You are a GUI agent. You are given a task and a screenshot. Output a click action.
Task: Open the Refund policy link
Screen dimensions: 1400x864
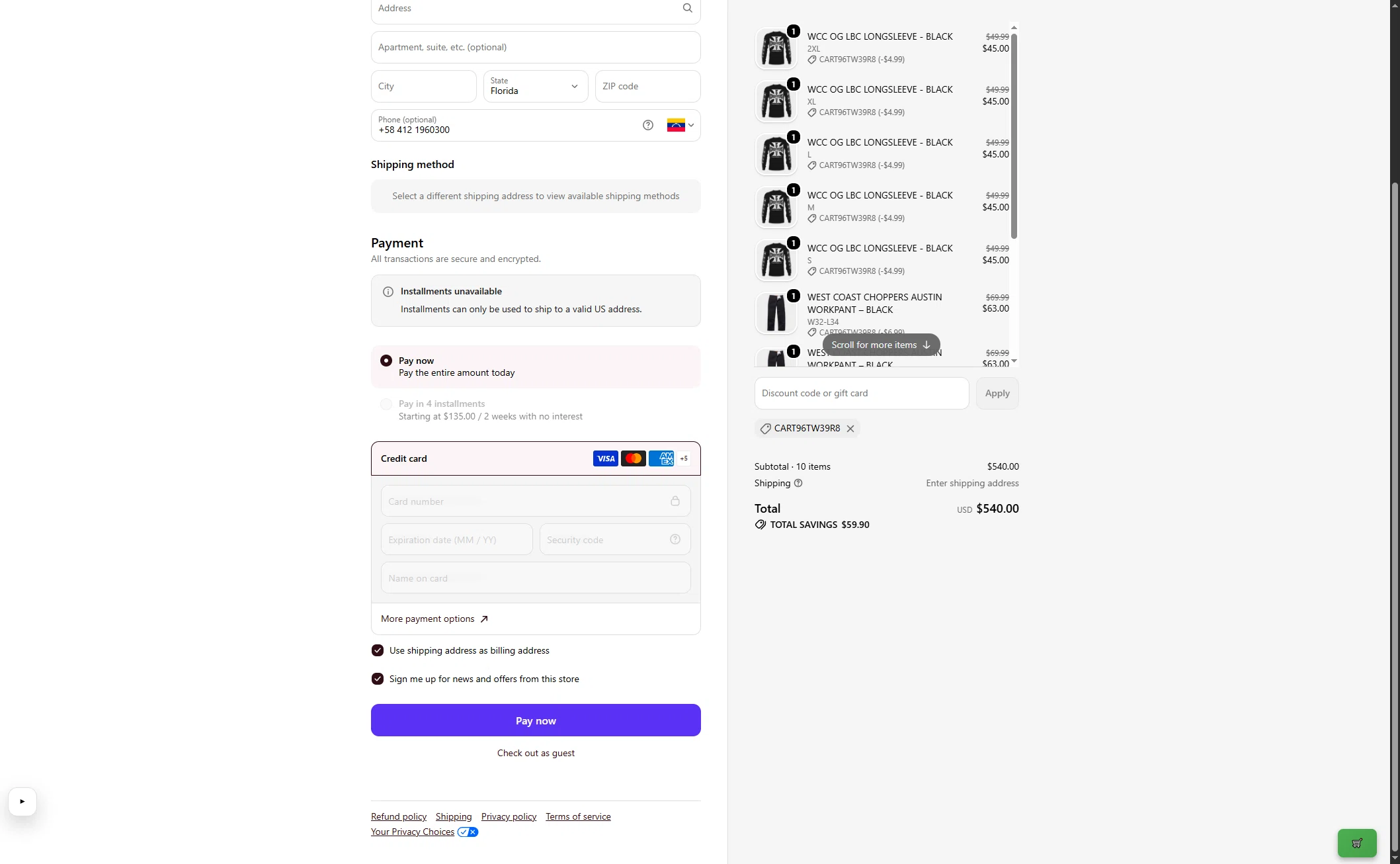click(399, 816)
